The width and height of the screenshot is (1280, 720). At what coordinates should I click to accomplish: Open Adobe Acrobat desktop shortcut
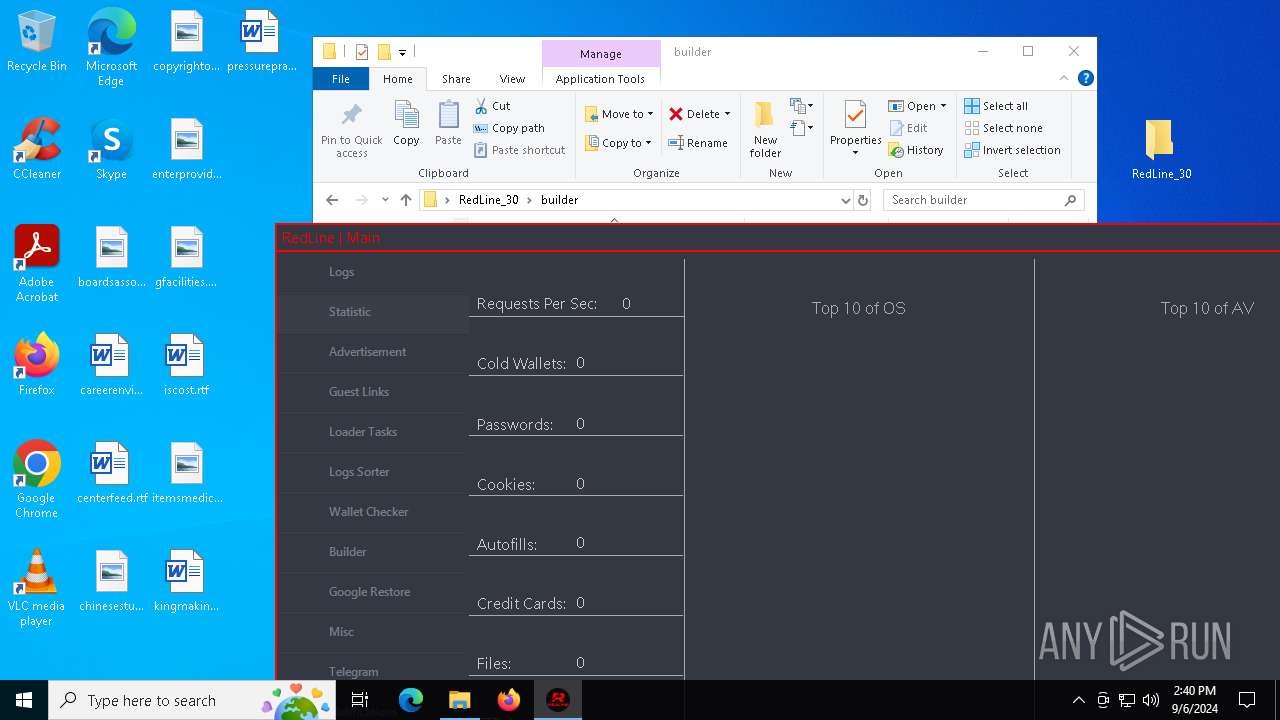36,264
